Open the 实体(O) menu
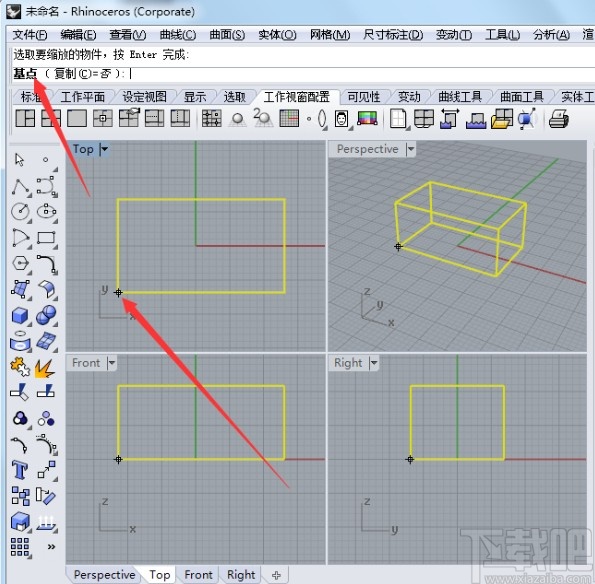 (x=277, y=35)
